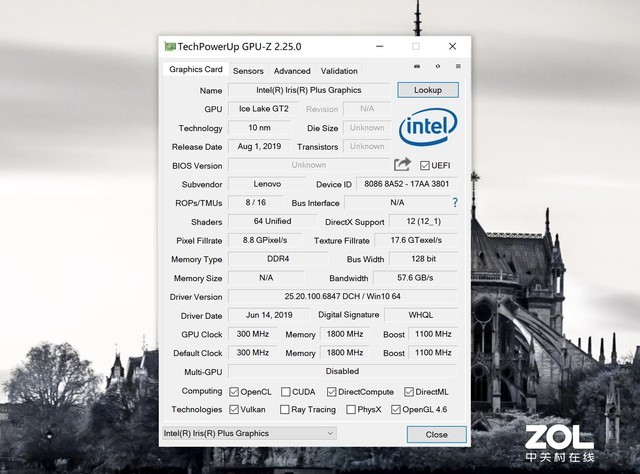
Task: Click the Lookup button
Action: pyautogui.click(x=428, y=90)
